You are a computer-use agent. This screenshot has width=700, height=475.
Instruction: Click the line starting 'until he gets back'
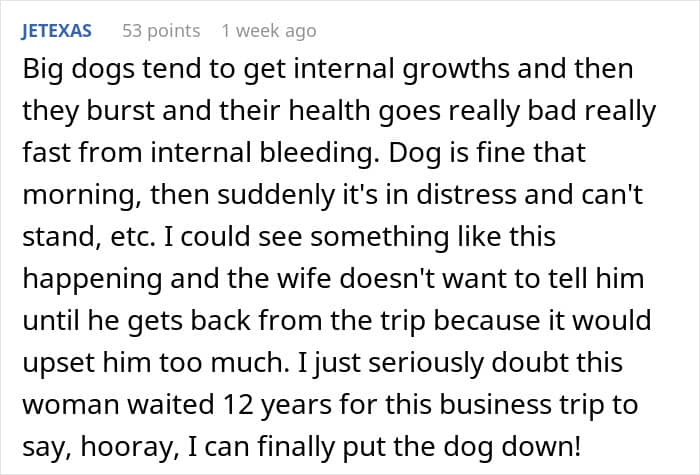337,321
